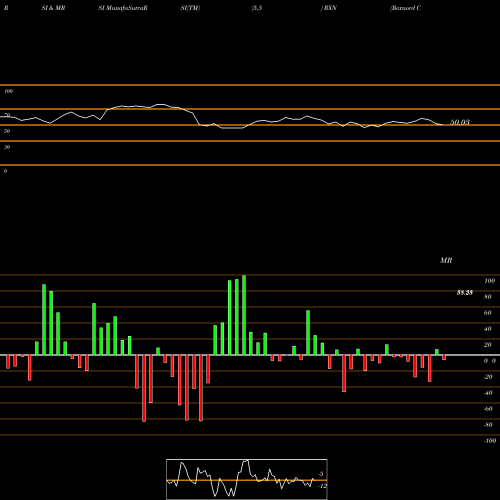Screen dimensions: 500x500
Task: Click the tallest green MR histogram bar
Action: point(244,315)
